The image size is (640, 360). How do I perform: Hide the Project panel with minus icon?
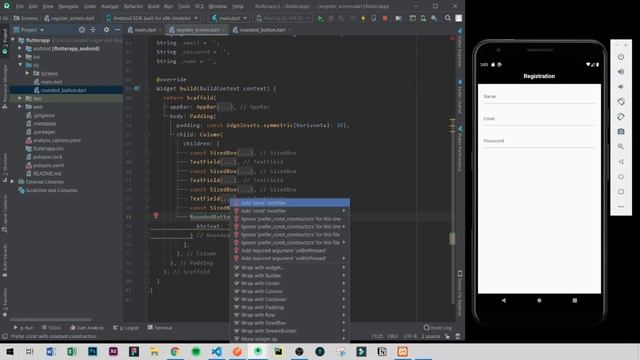118,30
